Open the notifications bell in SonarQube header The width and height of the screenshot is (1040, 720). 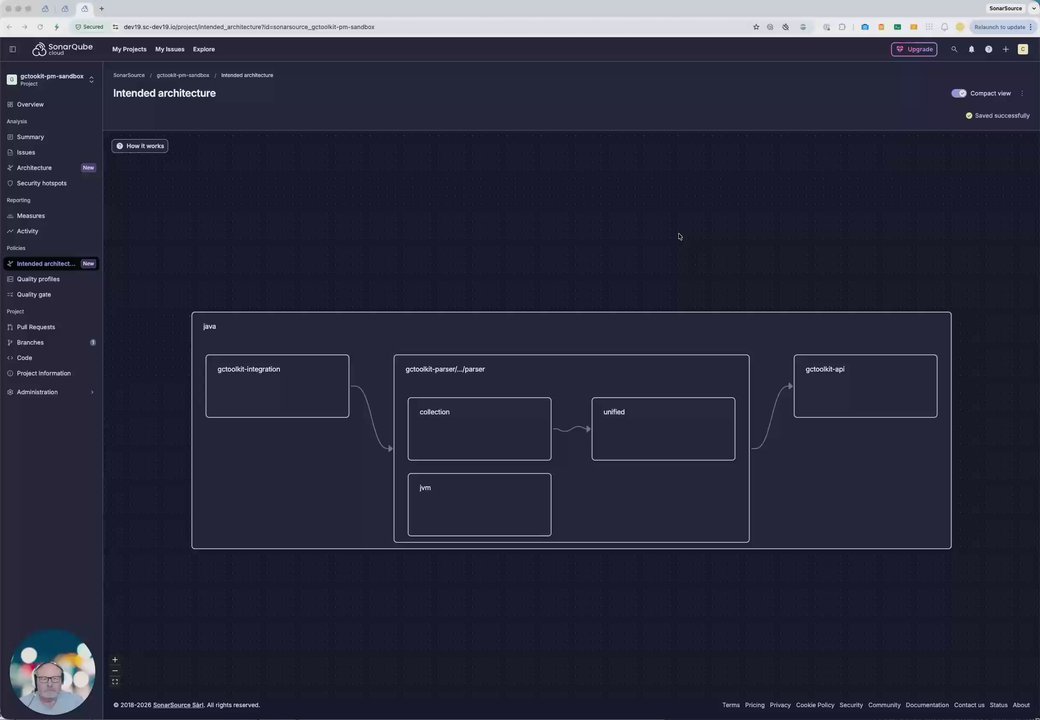tap(971, 49)
